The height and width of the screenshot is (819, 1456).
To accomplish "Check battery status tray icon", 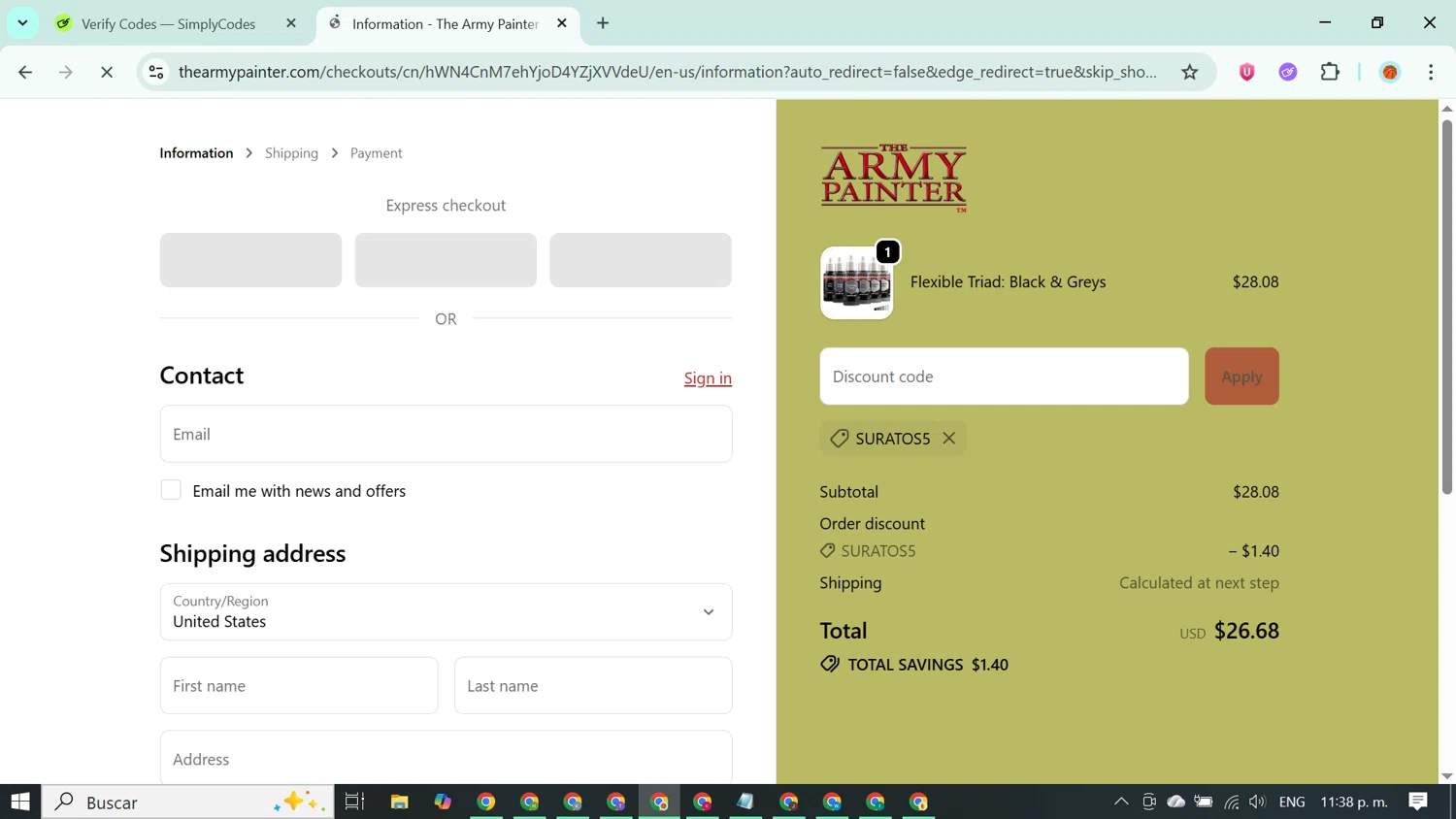I will [x=1204, y=802].
